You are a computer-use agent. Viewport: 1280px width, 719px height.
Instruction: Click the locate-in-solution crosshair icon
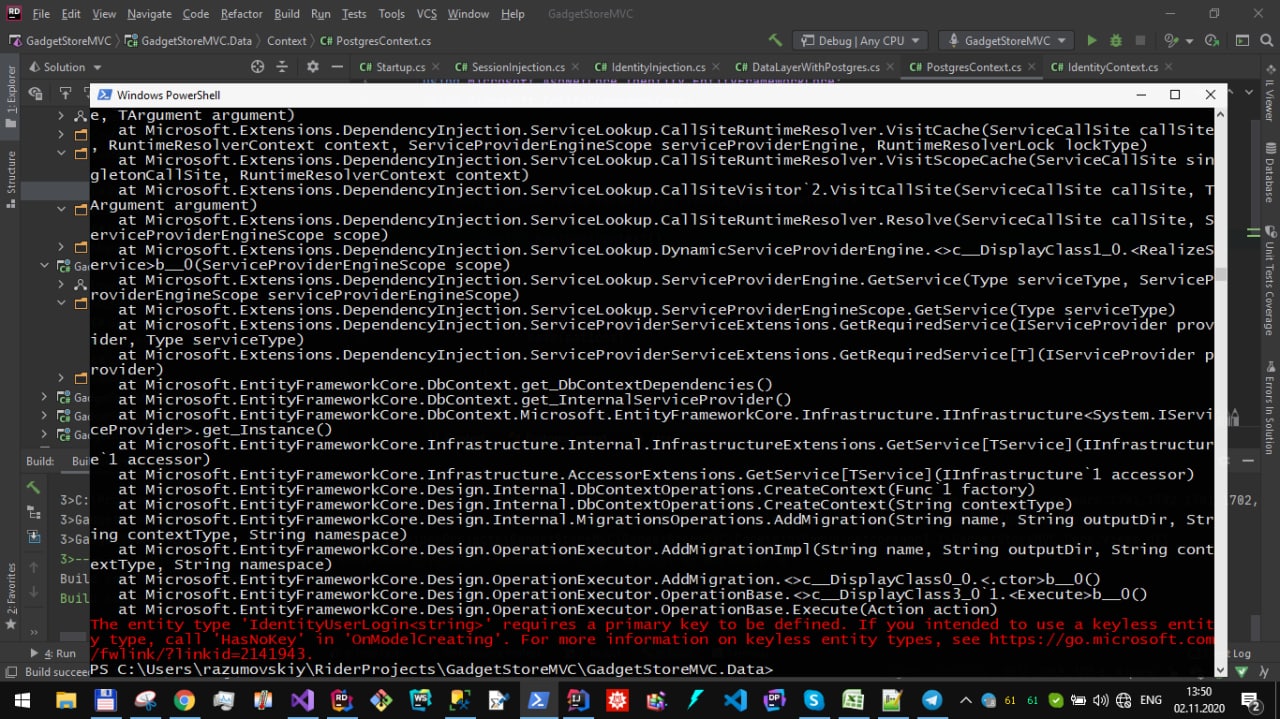coord(257,67)
